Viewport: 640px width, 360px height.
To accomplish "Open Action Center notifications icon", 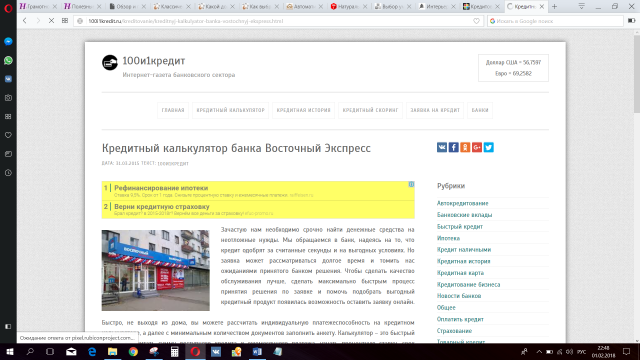I will [627, 352].
